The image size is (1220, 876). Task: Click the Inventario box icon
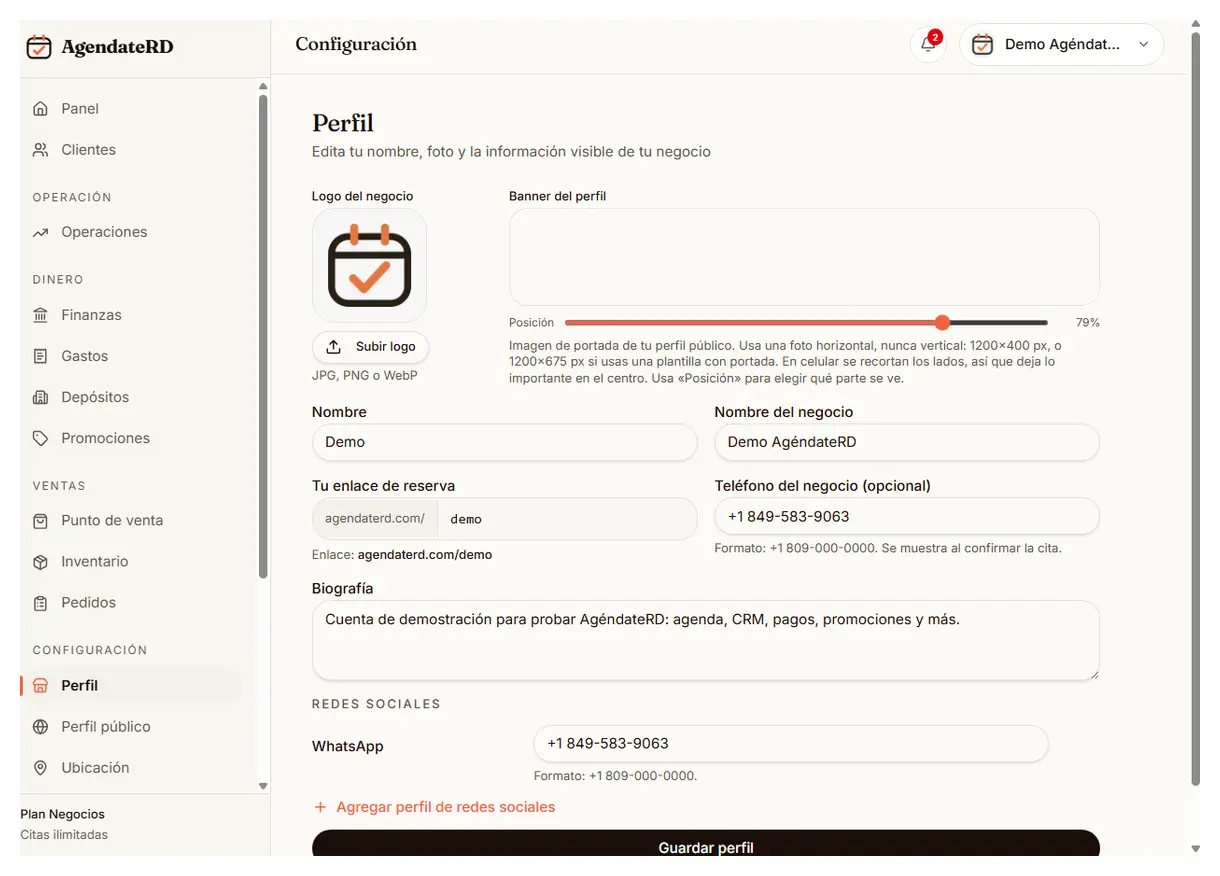coord(40,562)
